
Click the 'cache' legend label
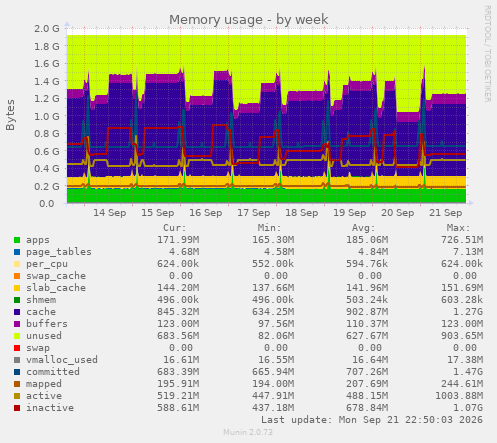pyautogui.click(x=41, y=312)
